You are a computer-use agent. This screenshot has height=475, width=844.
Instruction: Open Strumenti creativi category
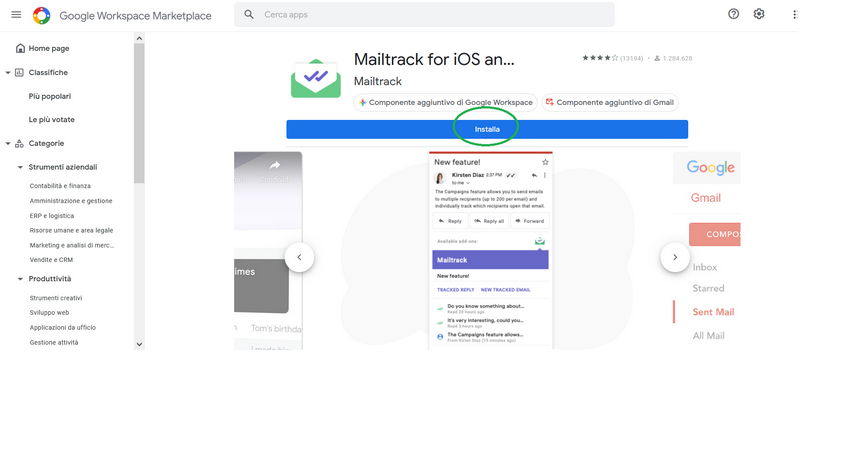(56, 298)
